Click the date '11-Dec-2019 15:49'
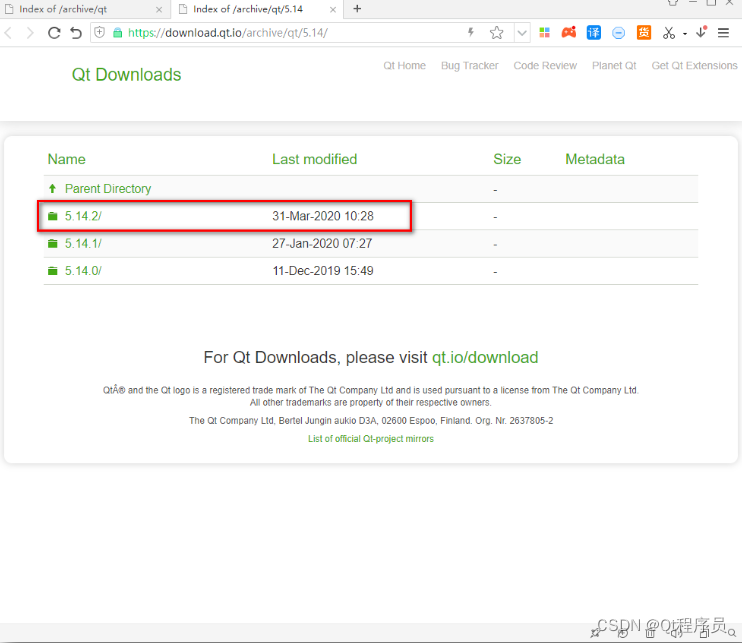The image size is (742, 643). [323, 271]
